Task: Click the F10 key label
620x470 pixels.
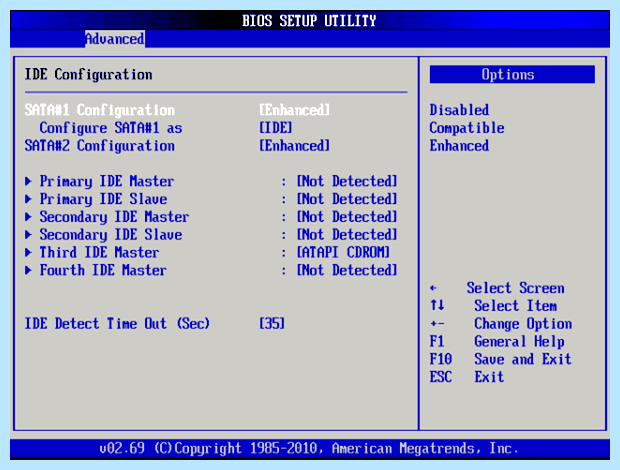Action: click(441, 359)
